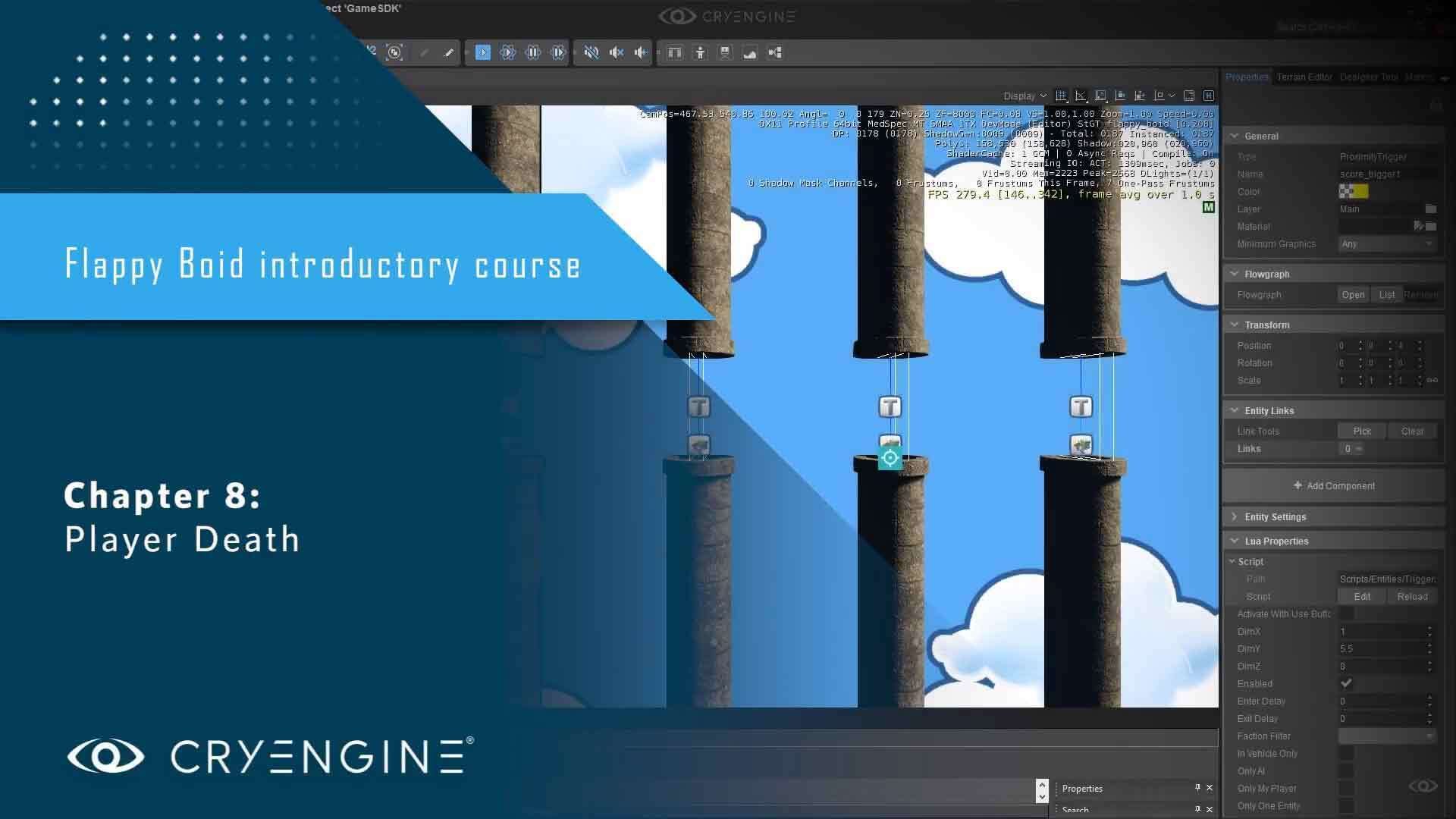Enable the Only My Player checkbox

pyautogui.click(x=1346, y=789)
